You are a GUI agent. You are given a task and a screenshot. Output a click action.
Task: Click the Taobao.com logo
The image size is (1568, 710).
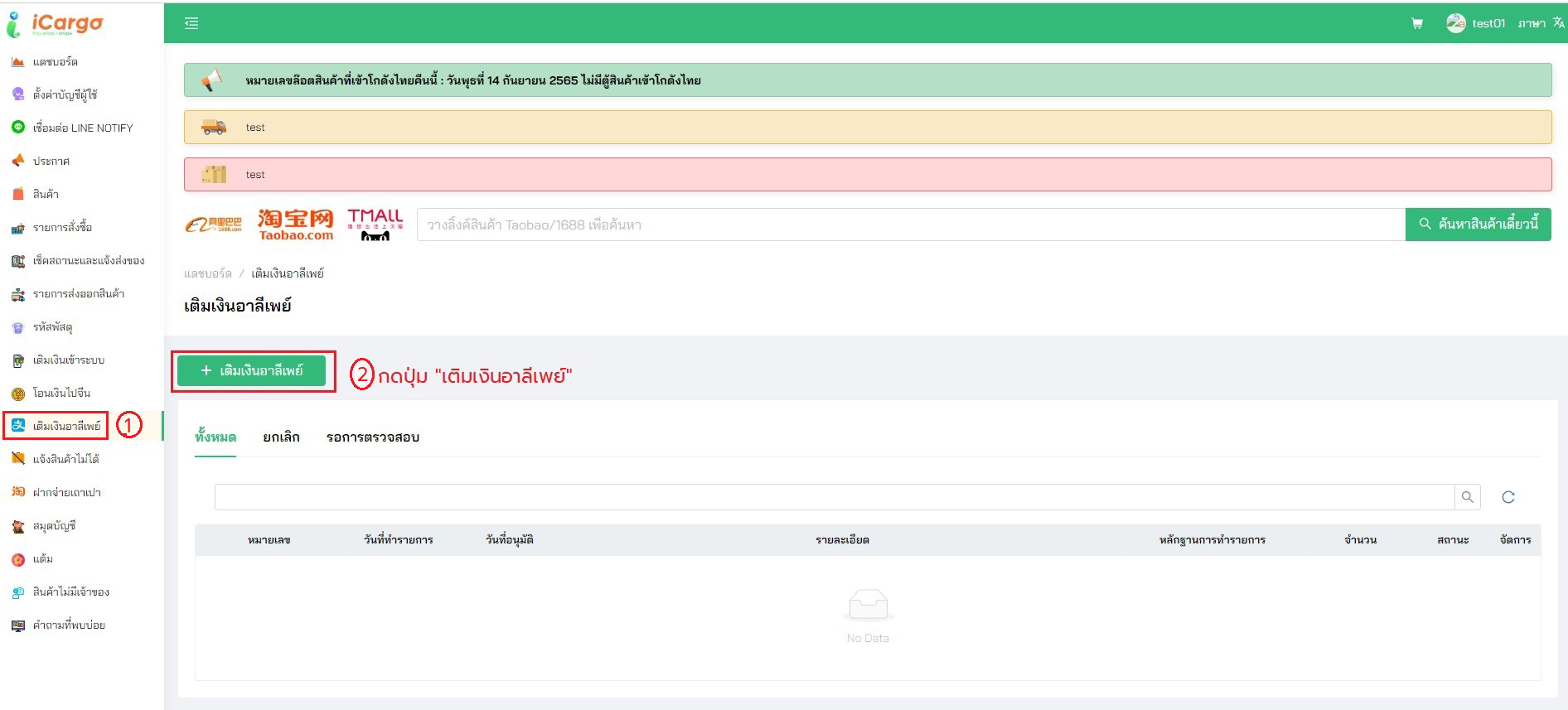(296, 225)
